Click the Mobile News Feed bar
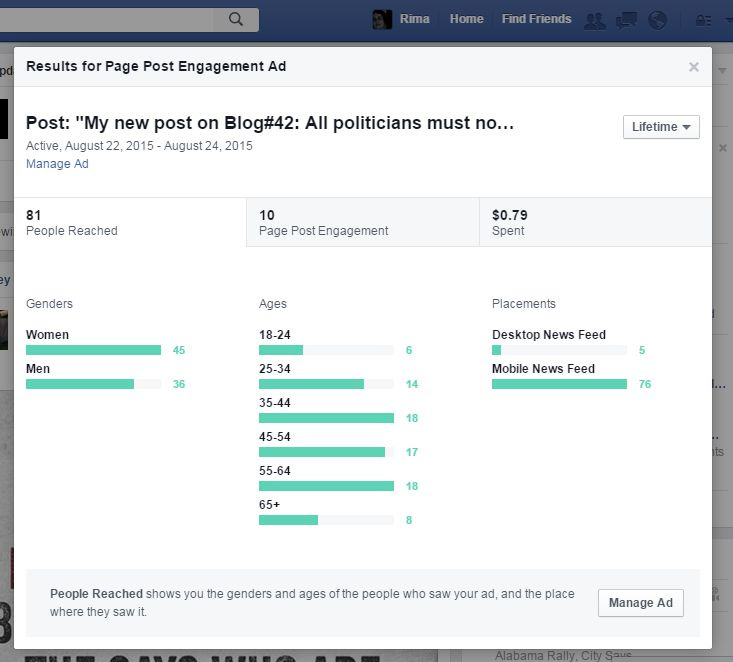Viewport: 733px width, 662px height. (559, 384)
